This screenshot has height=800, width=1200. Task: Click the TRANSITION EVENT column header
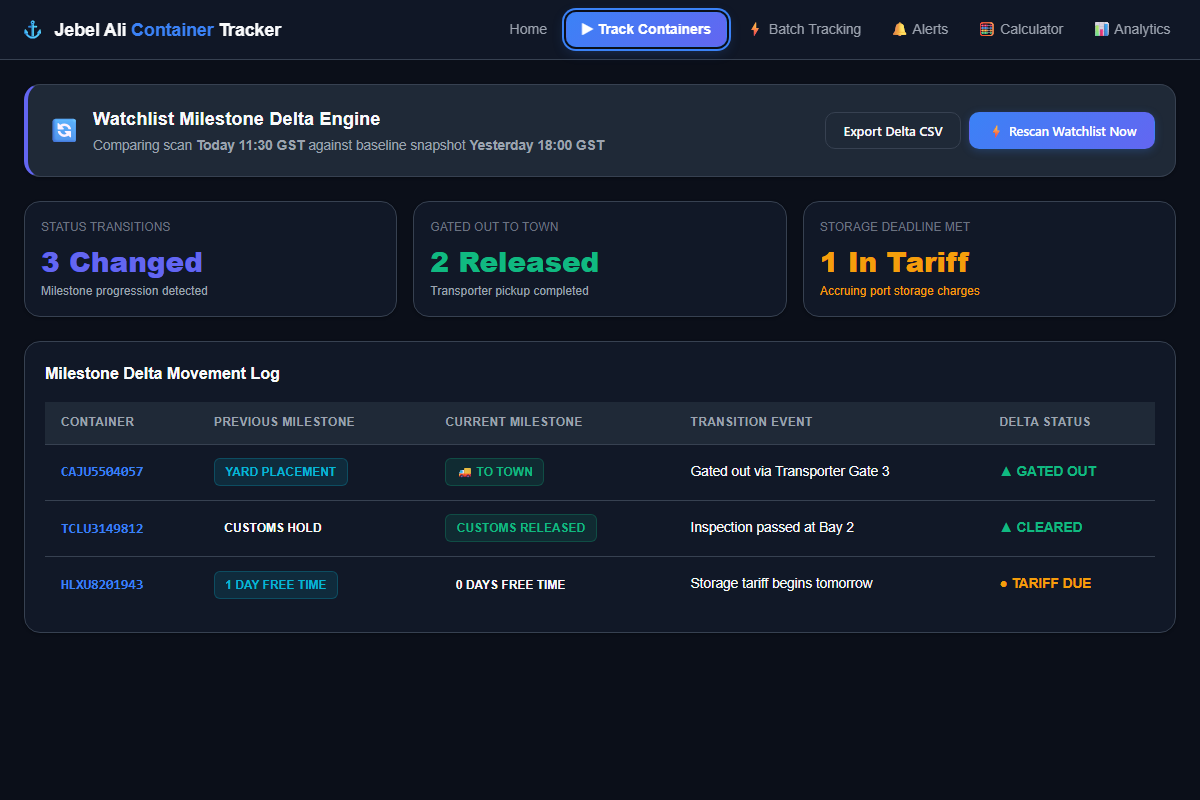751,422
